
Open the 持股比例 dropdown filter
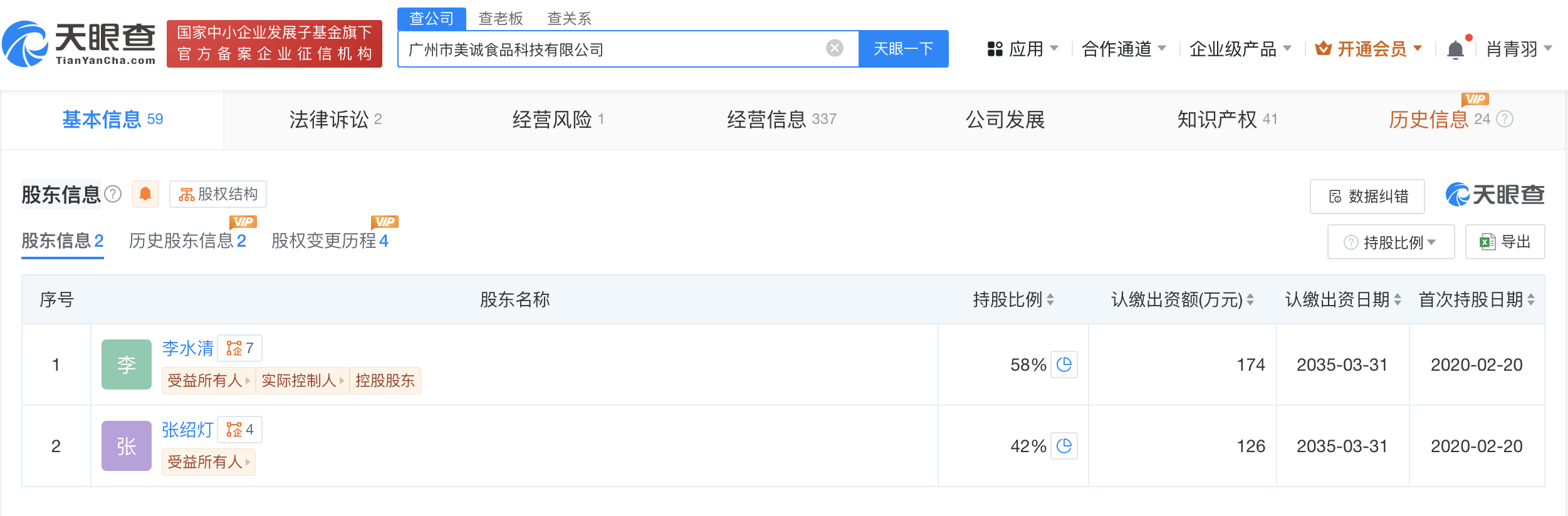click(x=1391, y=242)
